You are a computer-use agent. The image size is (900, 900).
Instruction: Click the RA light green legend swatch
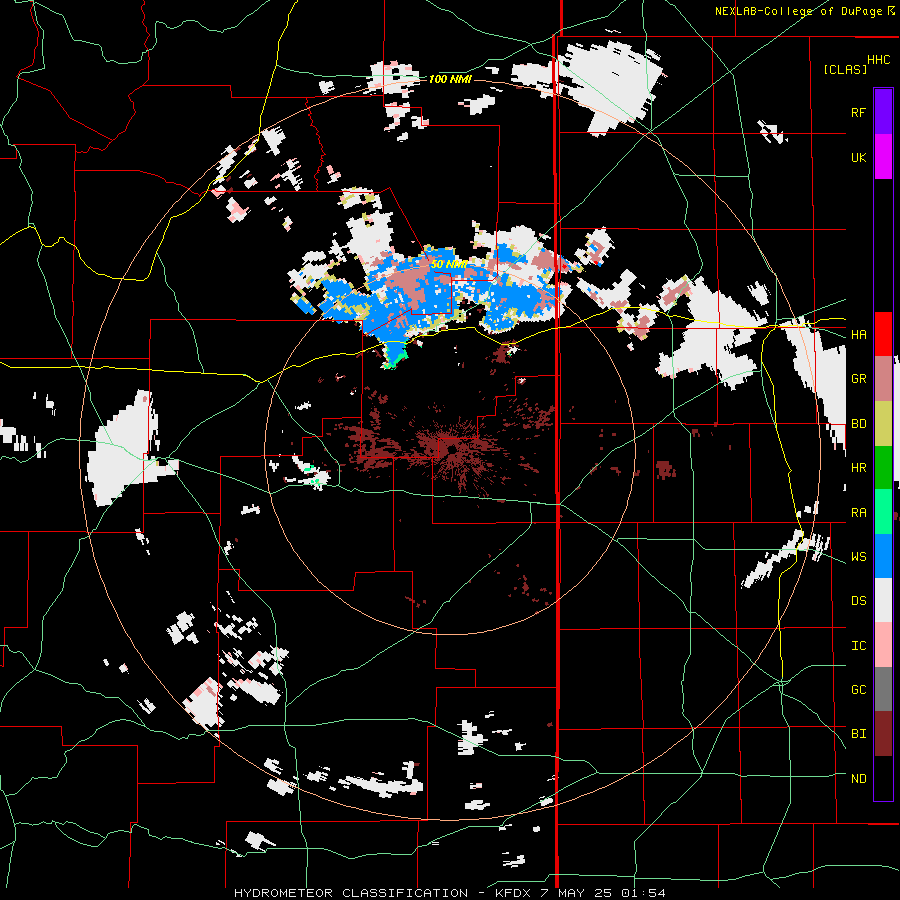(x=883, y=512)
